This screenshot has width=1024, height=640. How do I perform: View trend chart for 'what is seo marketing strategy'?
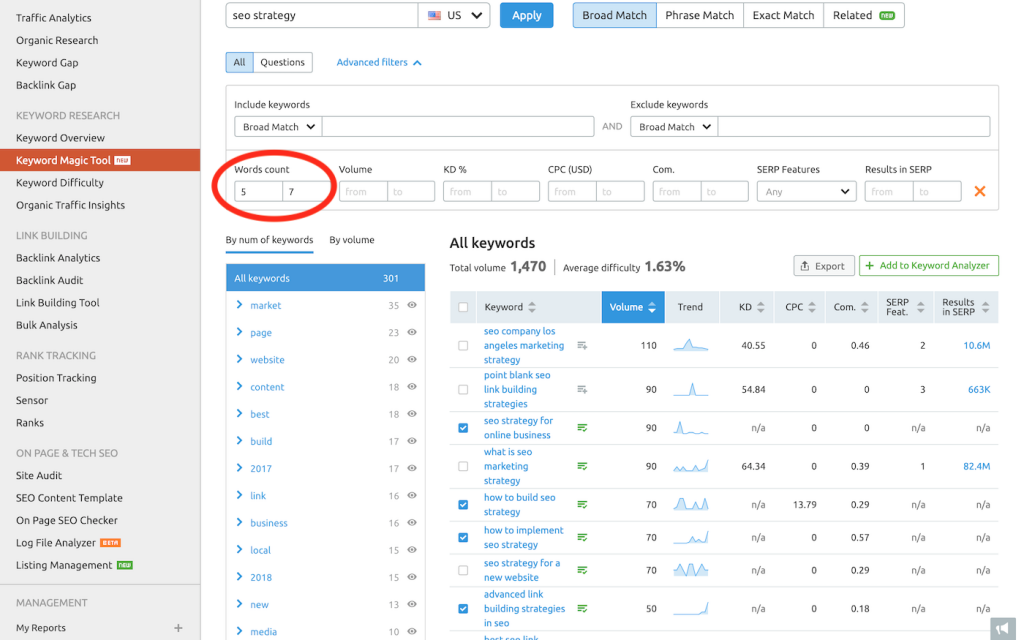690,466
